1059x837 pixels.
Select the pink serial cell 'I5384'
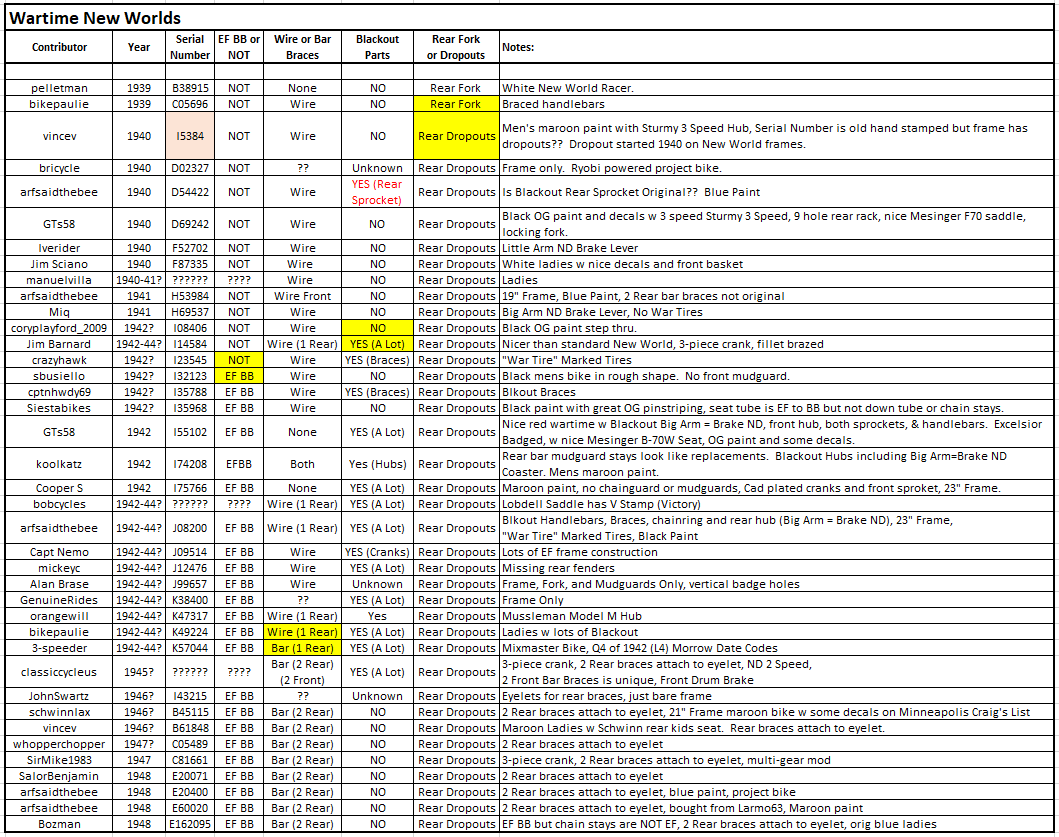click(190, 136)
